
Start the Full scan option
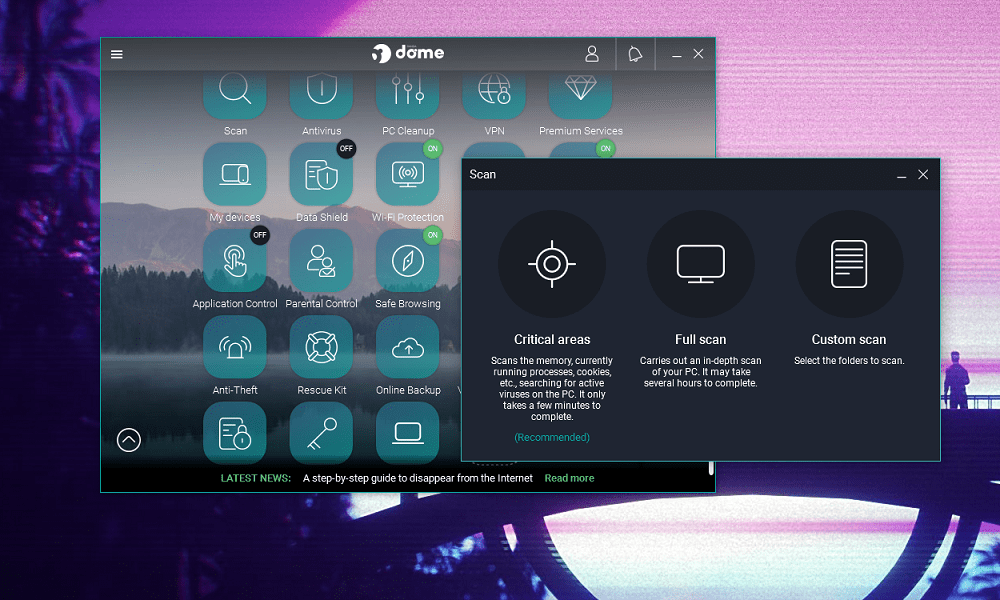(x=701, y=264)
